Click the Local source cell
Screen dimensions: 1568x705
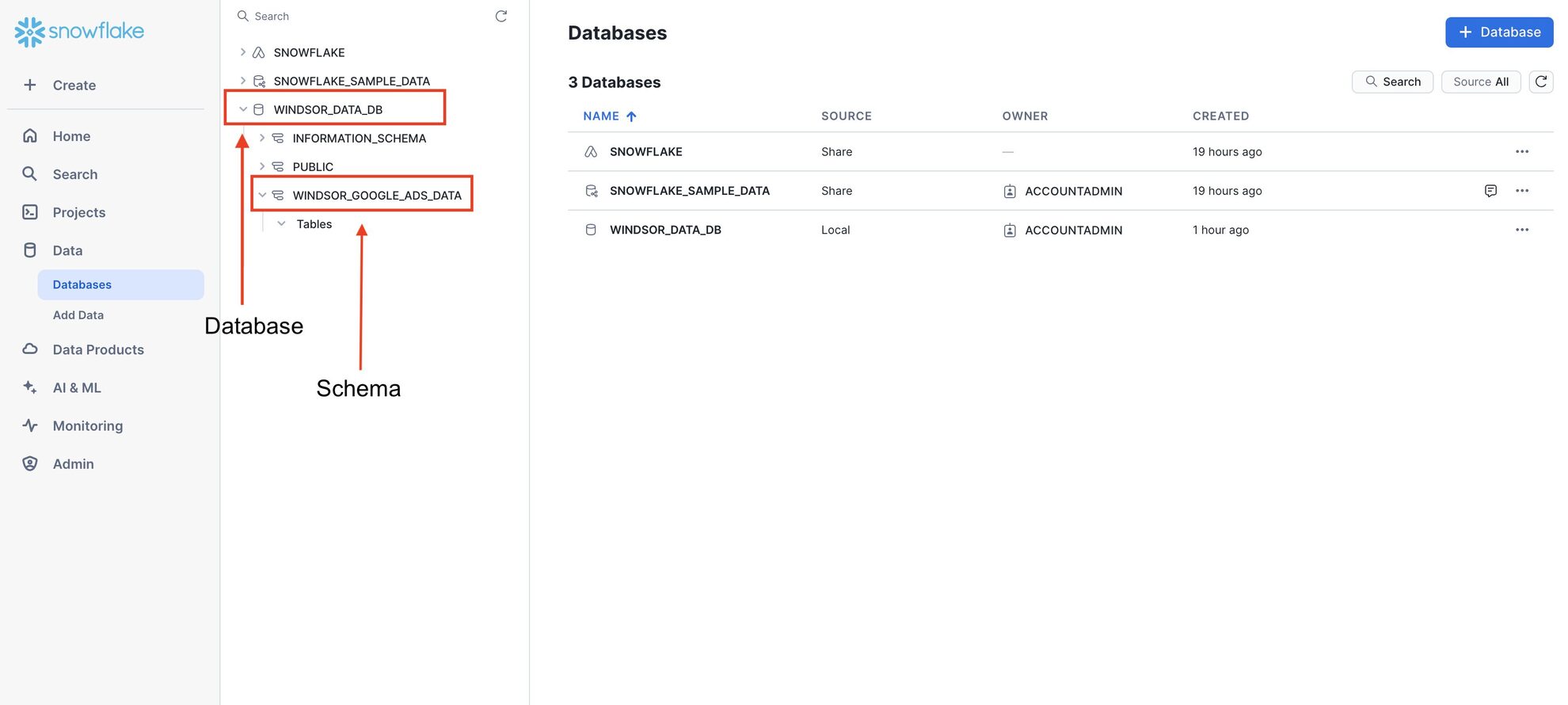click(x=835, y=230)
